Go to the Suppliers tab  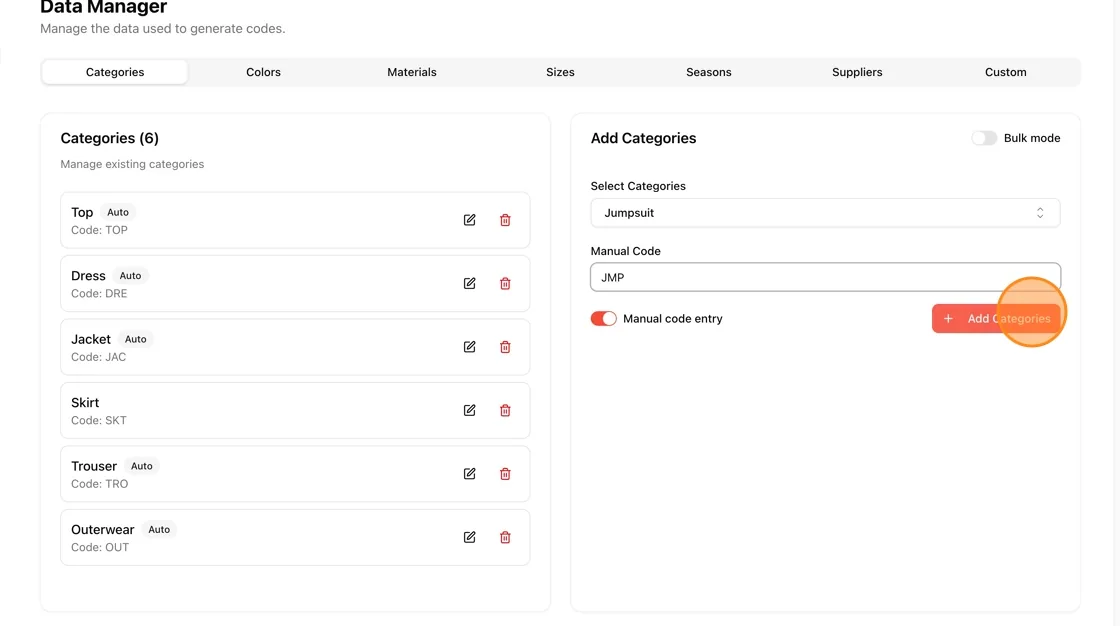point(857,72)
